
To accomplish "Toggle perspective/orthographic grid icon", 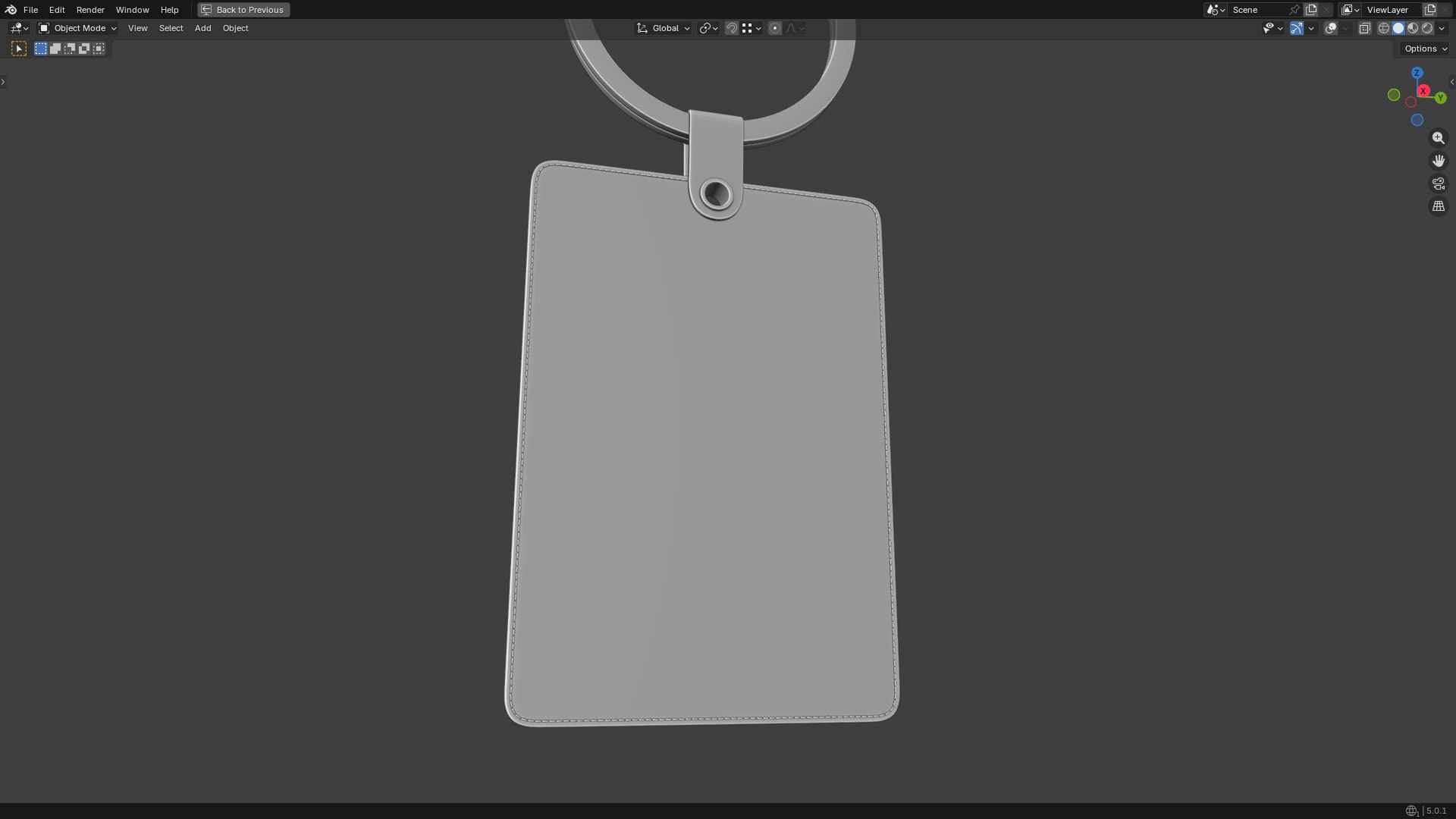I will click(1438, 206).
